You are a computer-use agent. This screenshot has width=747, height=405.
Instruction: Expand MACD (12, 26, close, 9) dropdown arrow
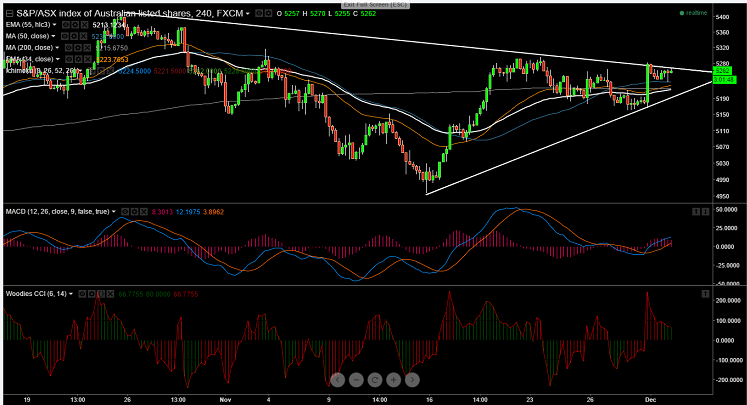[113, 212]
